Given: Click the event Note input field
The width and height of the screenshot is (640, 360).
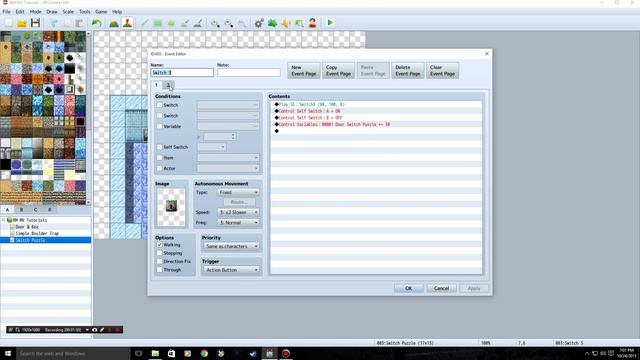Looking at the screenshot, I should [x=249, y=73].
